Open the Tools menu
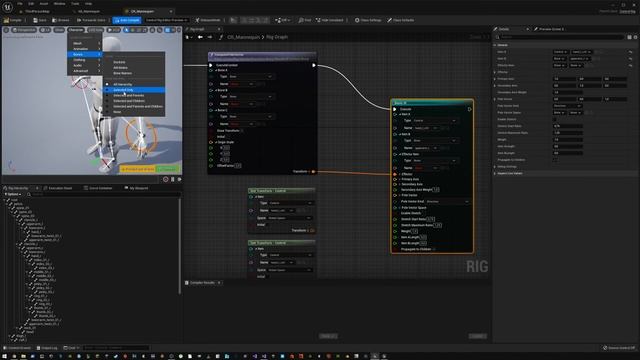The width and height of the screenshot is (640, 360). point(75,4)
